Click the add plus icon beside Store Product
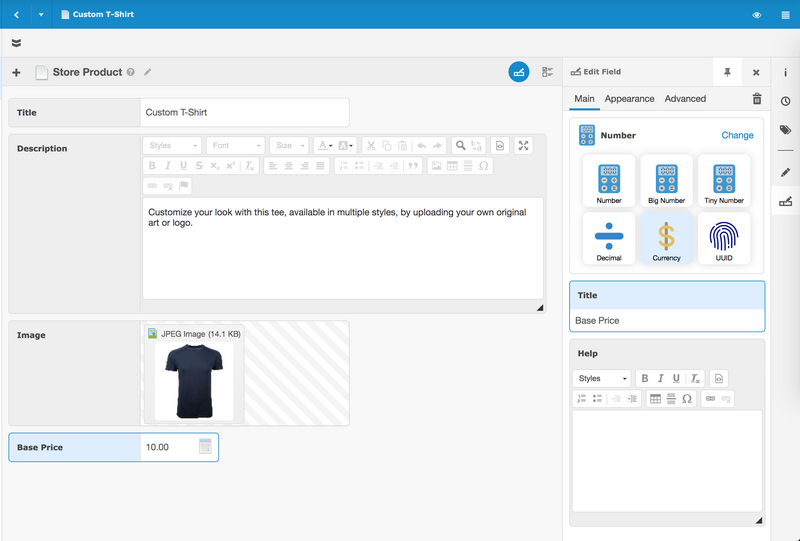 click(x=16, y=72)
